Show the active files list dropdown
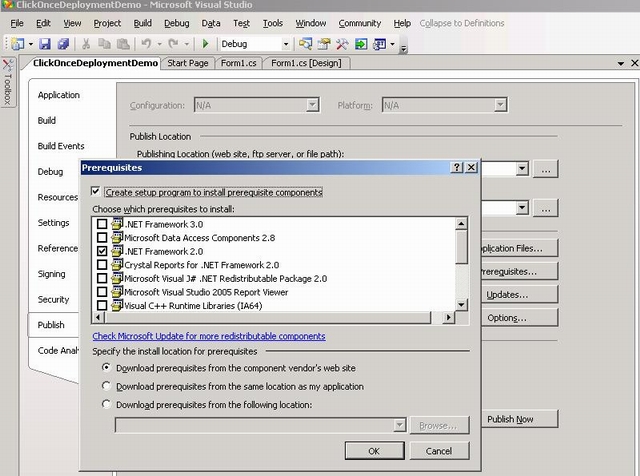 point(621,63)
